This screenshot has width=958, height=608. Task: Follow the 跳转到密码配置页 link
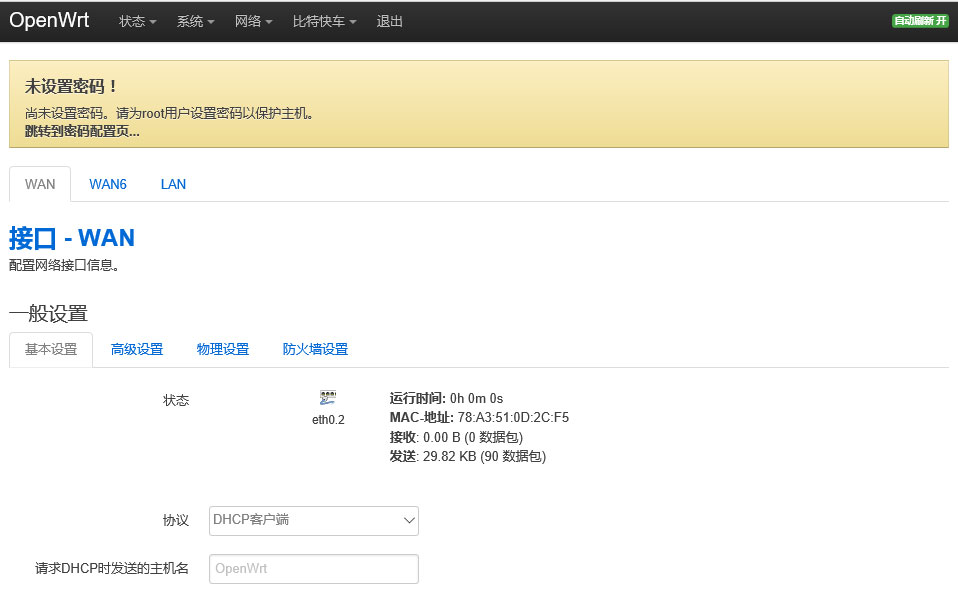[x=82, y=131]
